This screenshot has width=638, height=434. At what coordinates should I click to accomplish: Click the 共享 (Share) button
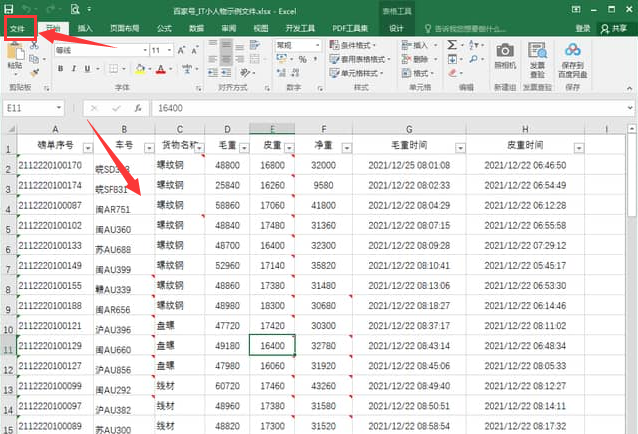click(612, 28)
